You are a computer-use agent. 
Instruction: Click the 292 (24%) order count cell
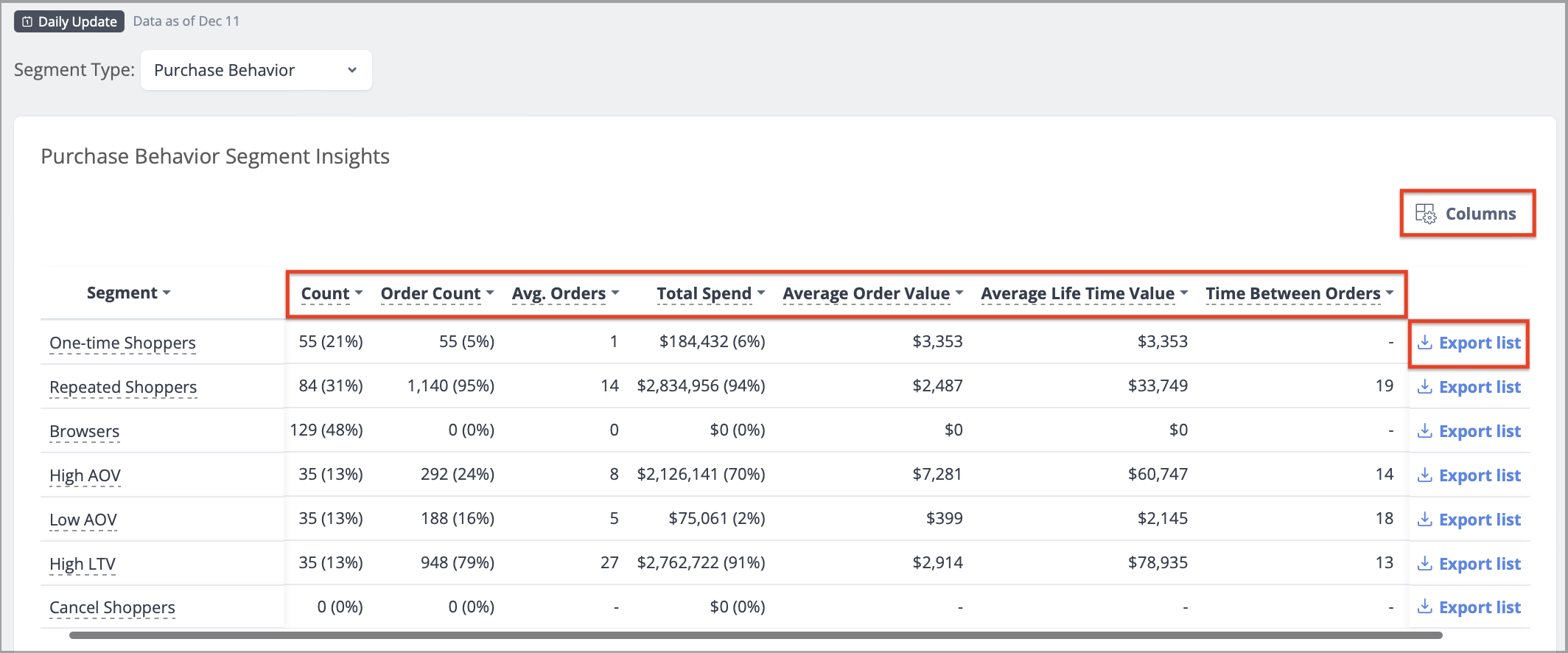[x=458, y=474]
